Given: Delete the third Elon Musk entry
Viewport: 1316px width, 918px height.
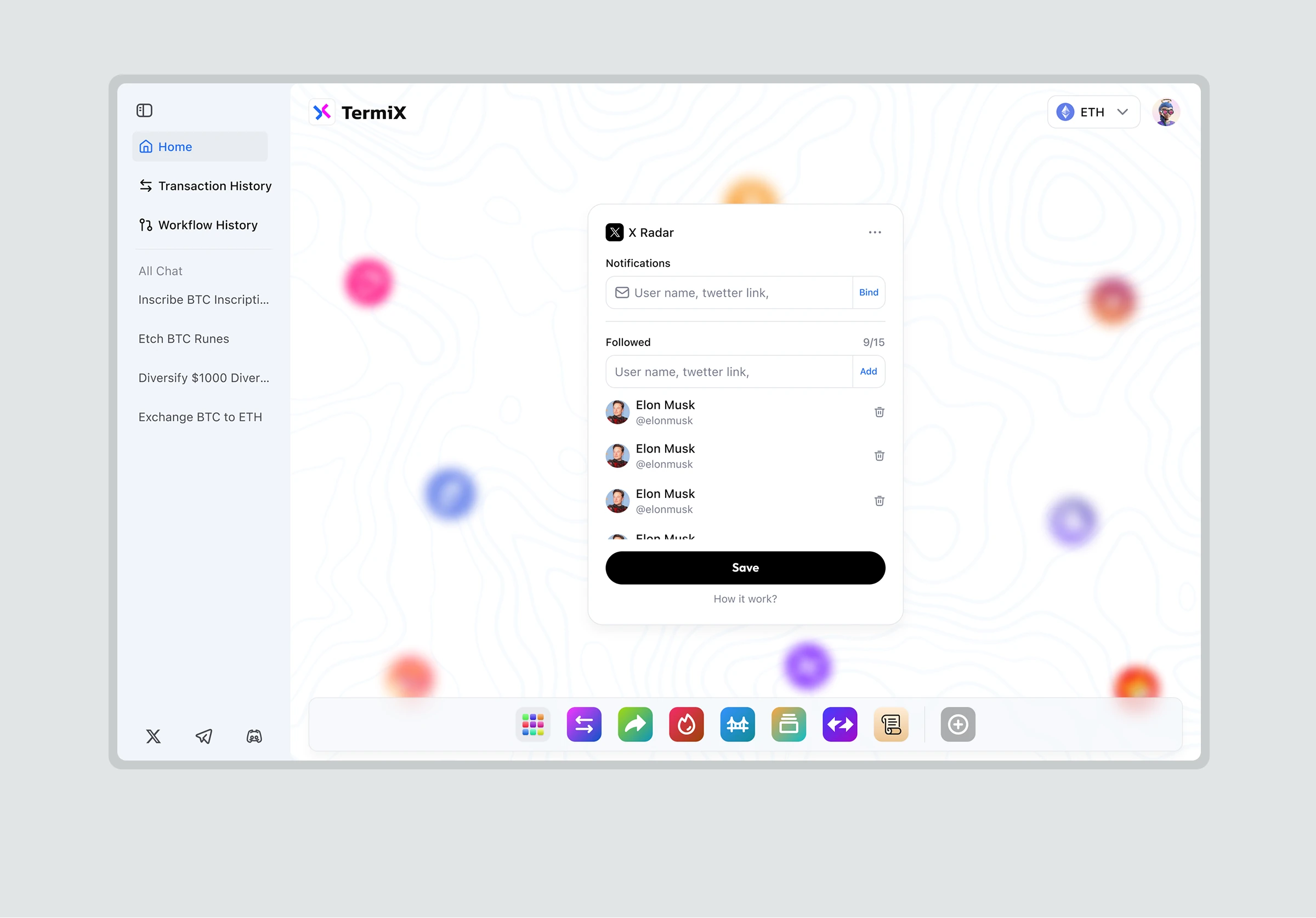Looking at the screenshot, I should pos(879,501).
